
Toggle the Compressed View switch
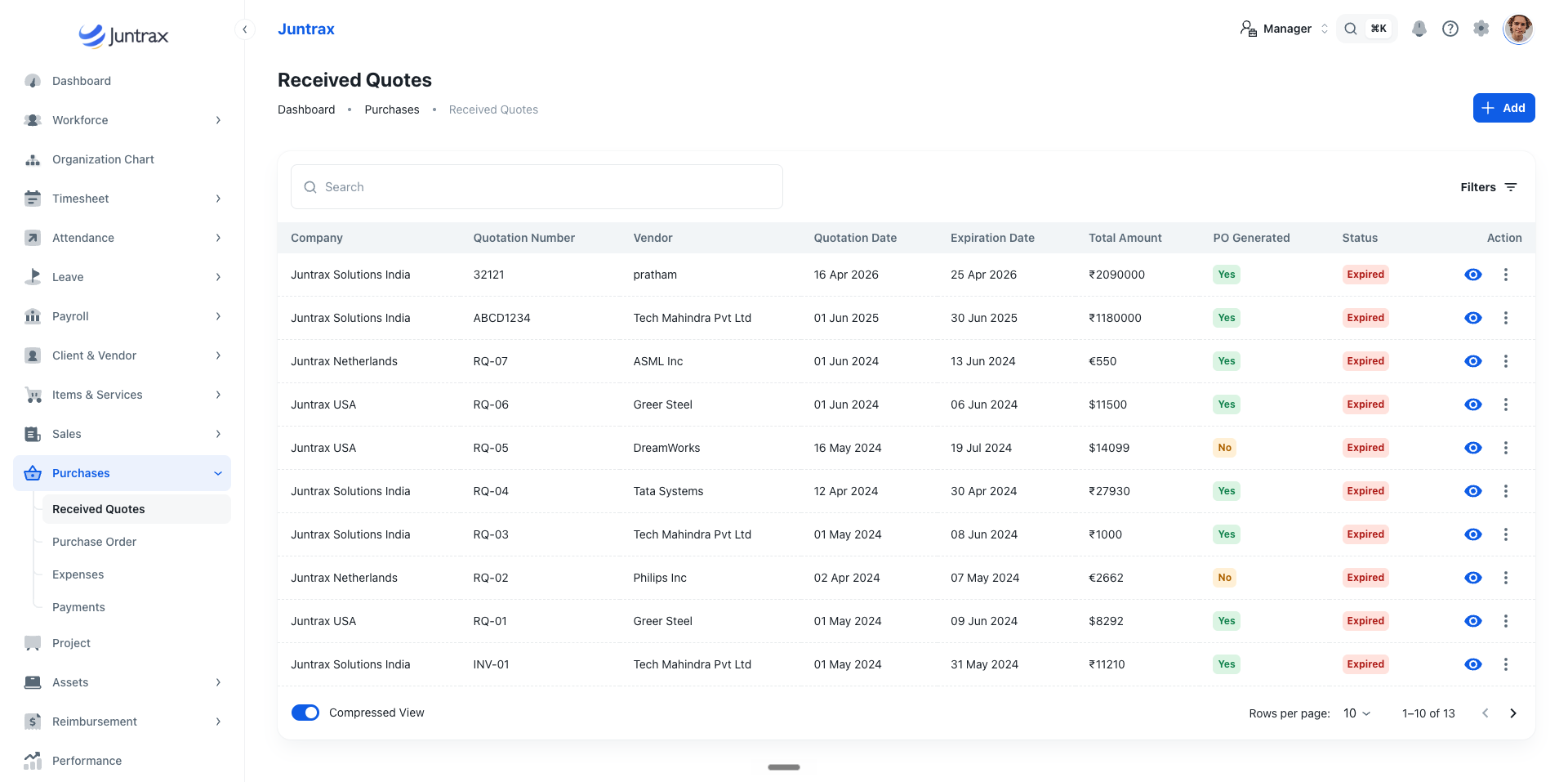(305, 713)
